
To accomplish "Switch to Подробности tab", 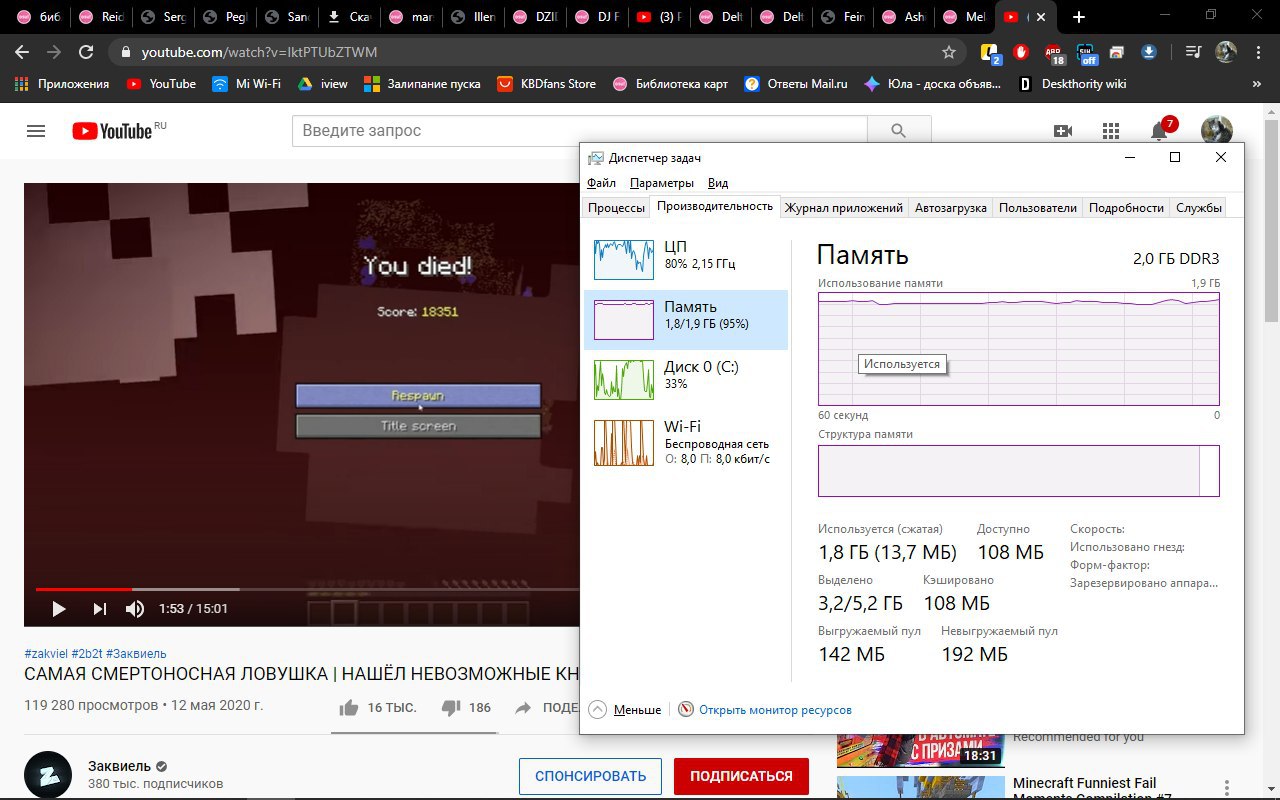I will click(x=1126, y=208).
